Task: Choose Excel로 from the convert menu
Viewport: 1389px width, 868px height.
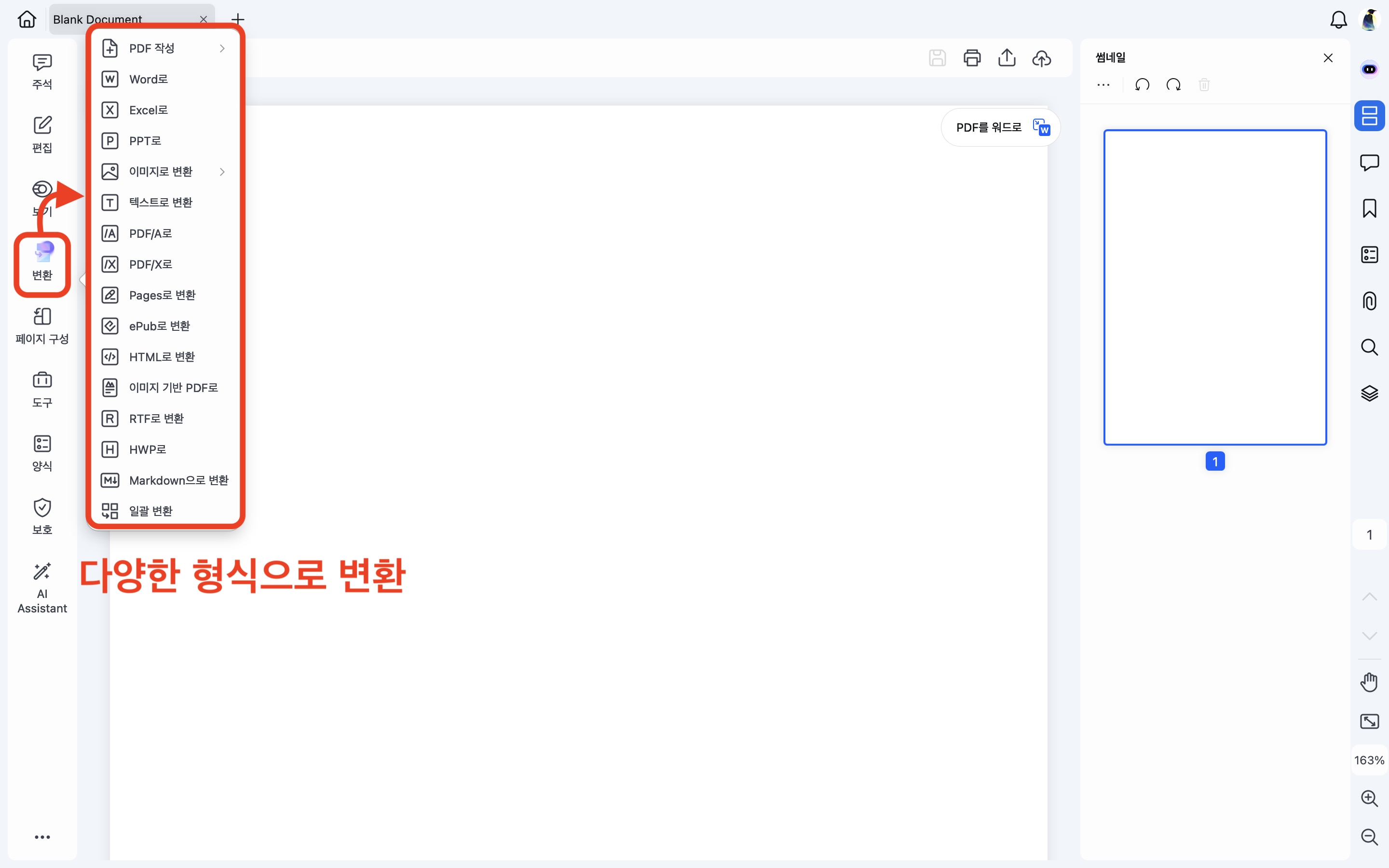Action: 149,110
